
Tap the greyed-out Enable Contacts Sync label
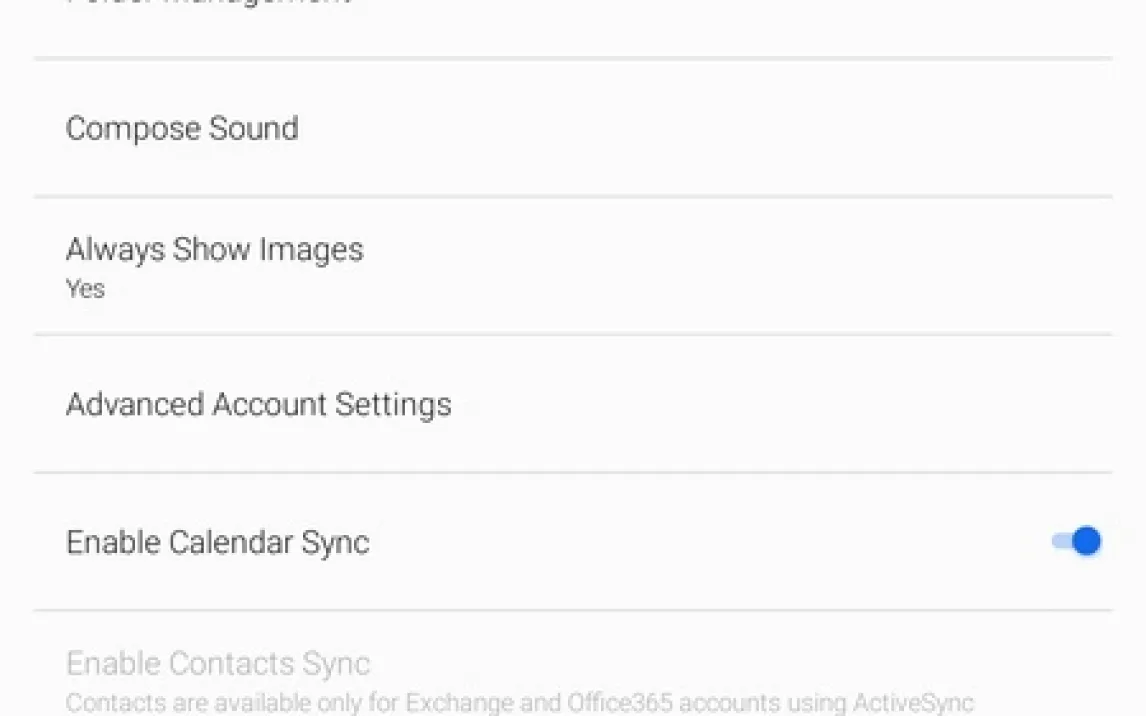click(217, 663)
